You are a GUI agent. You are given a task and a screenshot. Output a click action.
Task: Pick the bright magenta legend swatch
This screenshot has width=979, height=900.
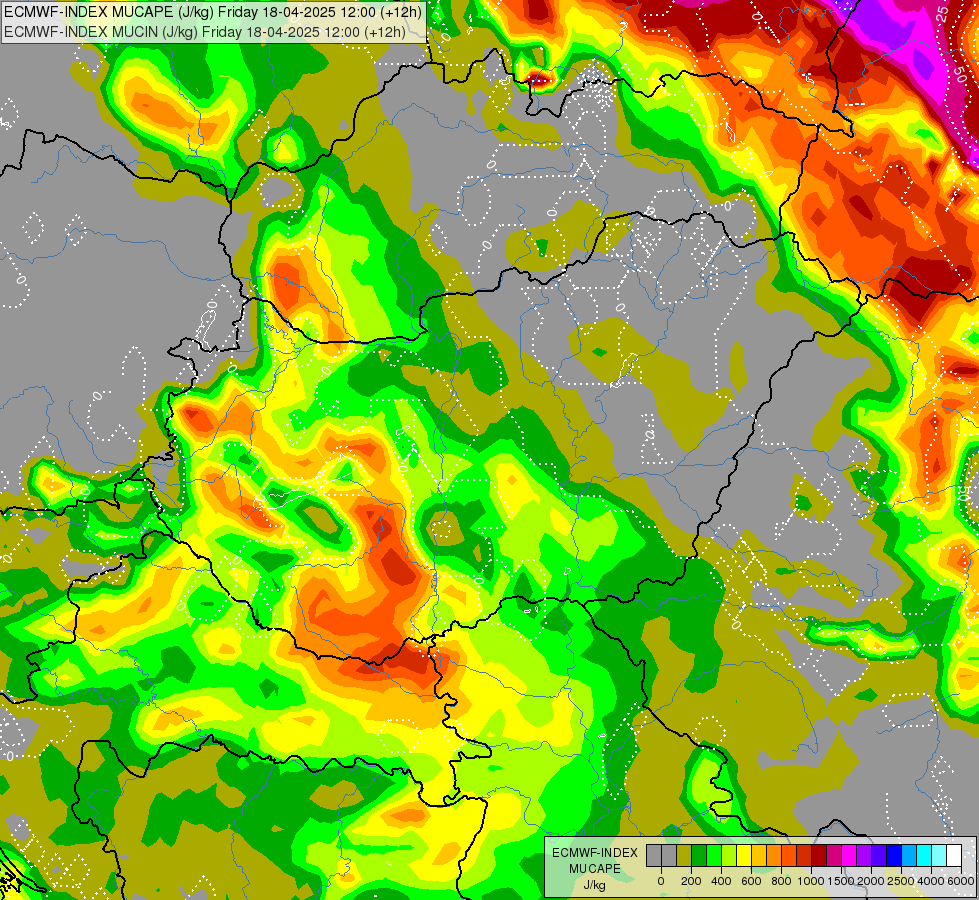coord(850,856)
